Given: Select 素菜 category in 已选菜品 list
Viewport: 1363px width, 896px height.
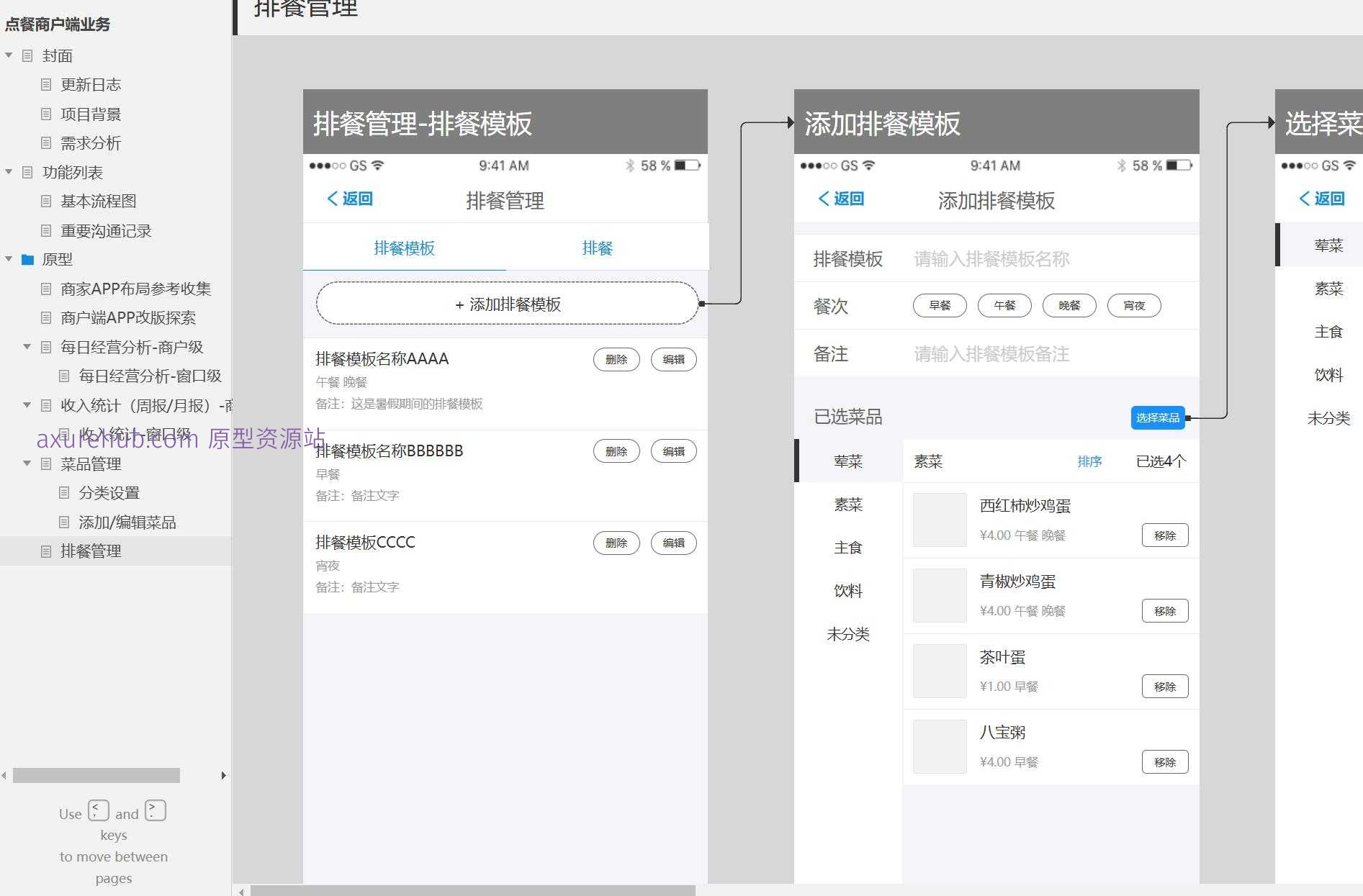Looking at the screenshot, I should pos(847,504).
